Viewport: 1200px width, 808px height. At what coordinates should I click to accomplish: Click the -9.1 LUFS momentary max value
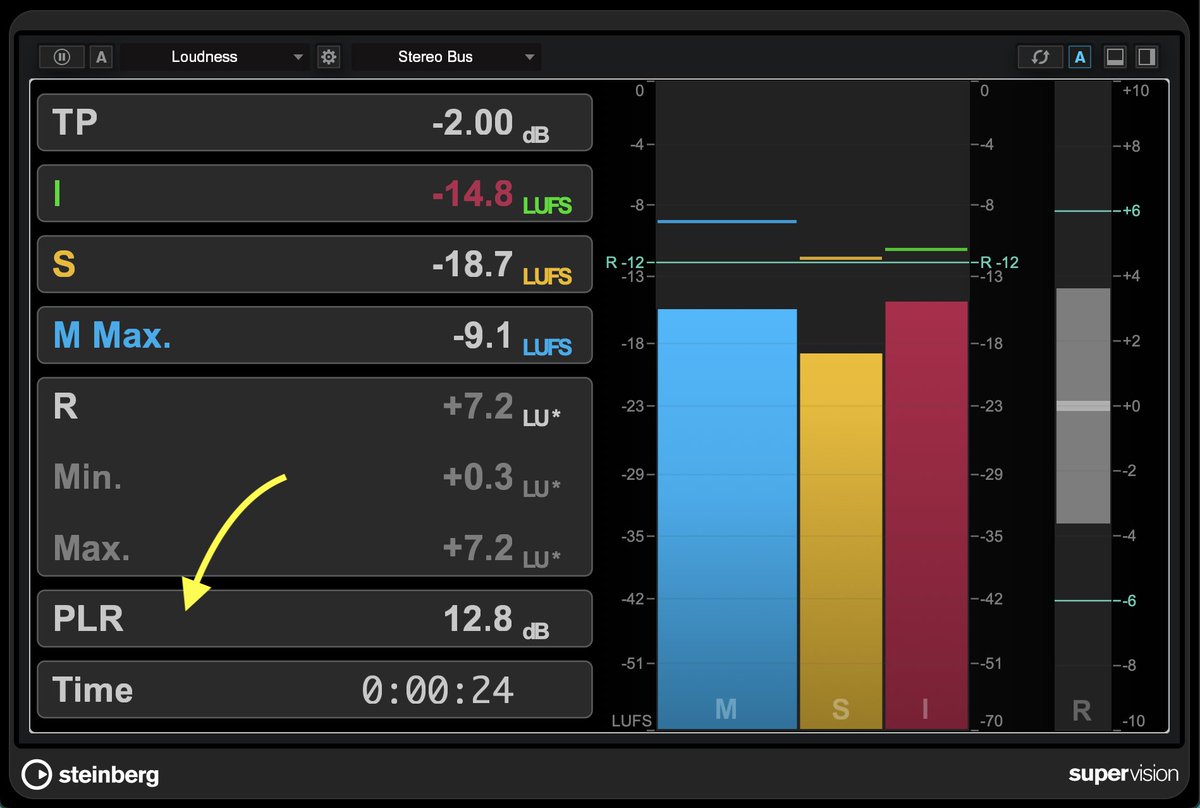coord(512,337)
